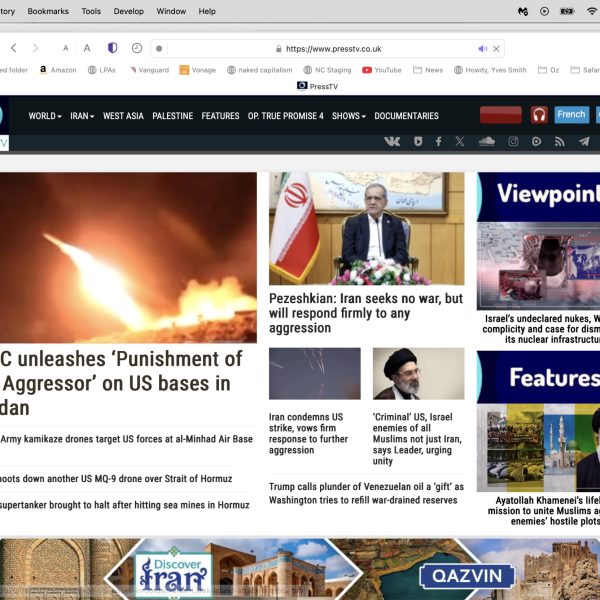Image resolution: width=600 pixels, height=600 pixels.
Task: Go back with the browser back arrow
Action: coord(14,48)
